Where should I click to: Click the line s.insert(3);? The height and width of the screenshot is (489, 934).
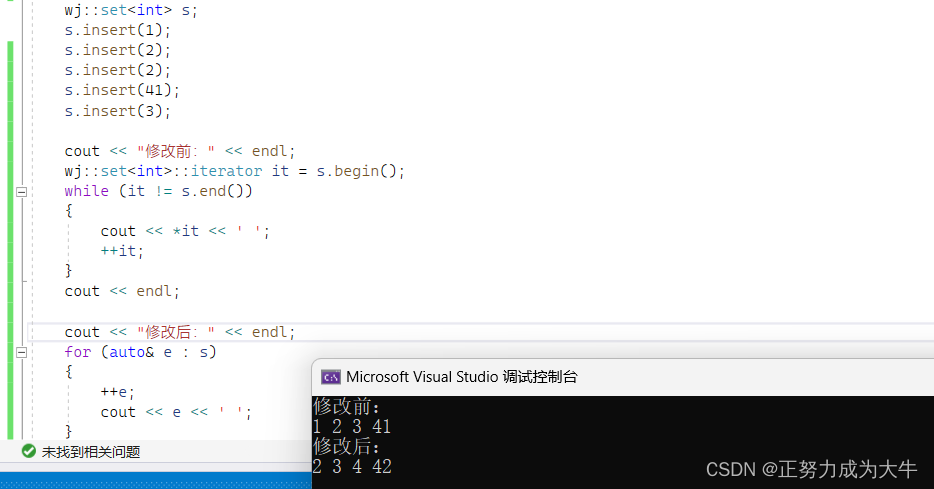click(117, 111)
